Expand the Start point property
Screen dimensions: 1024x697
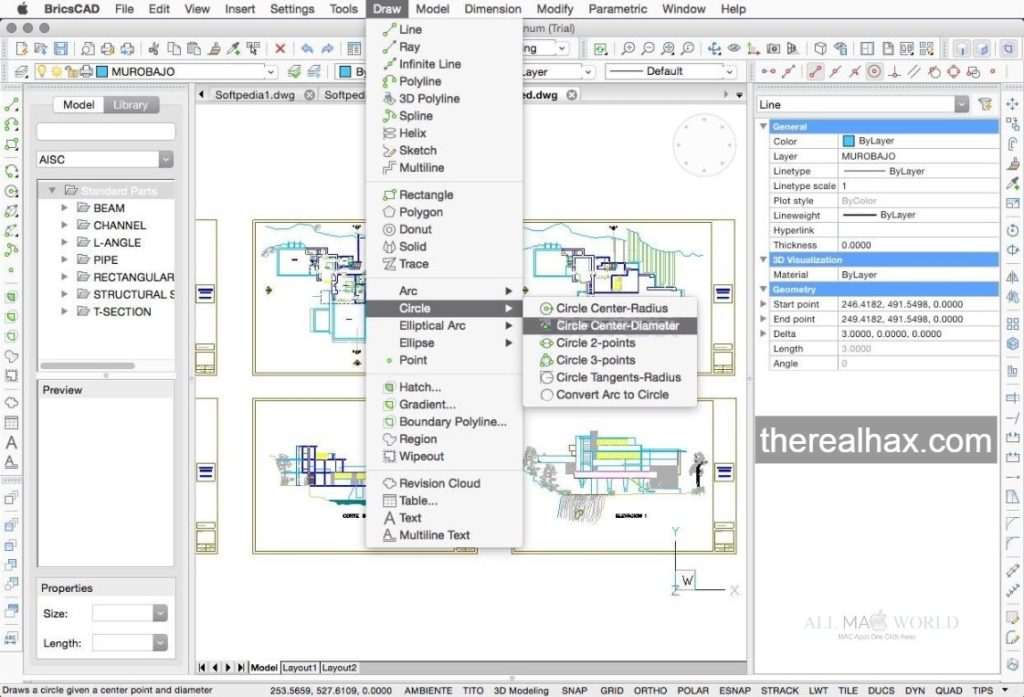[763, 304]
